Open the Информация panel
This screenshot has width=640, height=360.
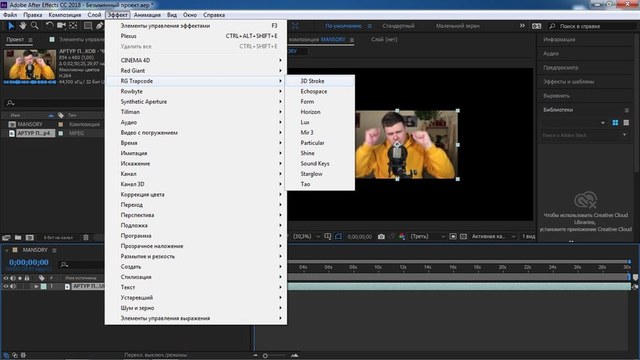pyautogui.click(x=559, y=40)
